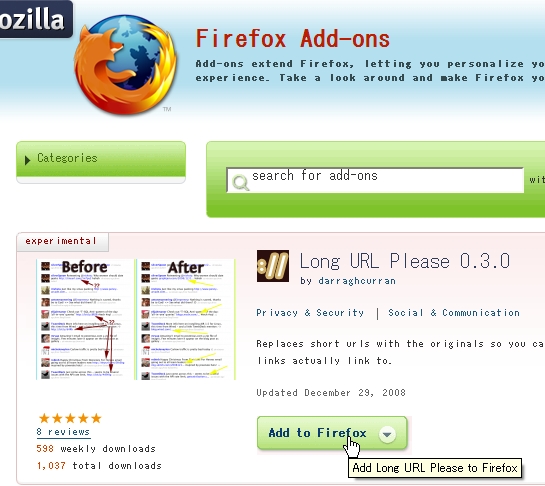This screenshot has height=486, width=545.
Task: Click the Updated December 29, 2008 text
Action: pyautogui.click(x=331, y=393)
